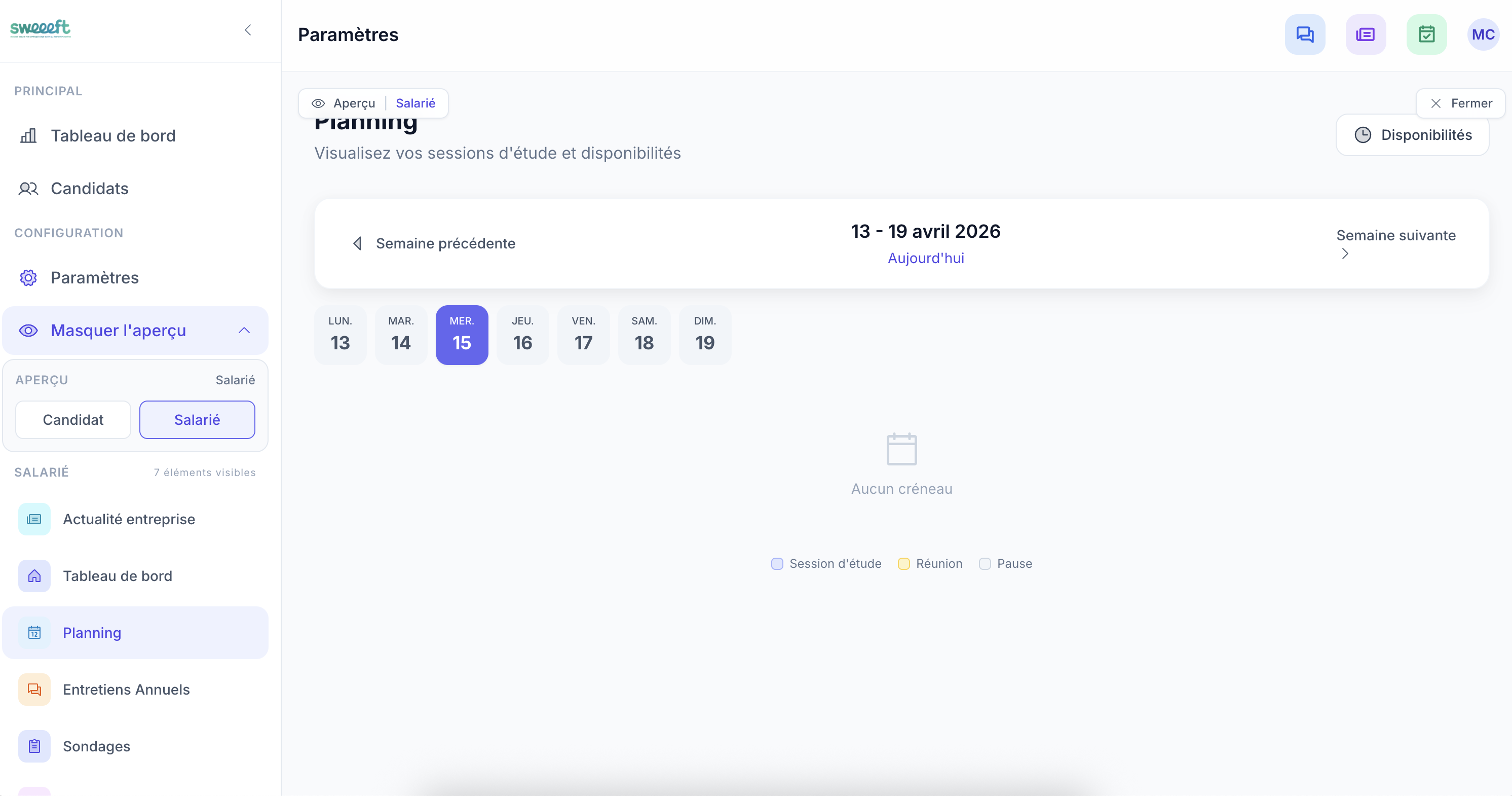Open Paramètres via the gear icon
The height and width of the screenshot is (796, 1512).
(27, 277)
